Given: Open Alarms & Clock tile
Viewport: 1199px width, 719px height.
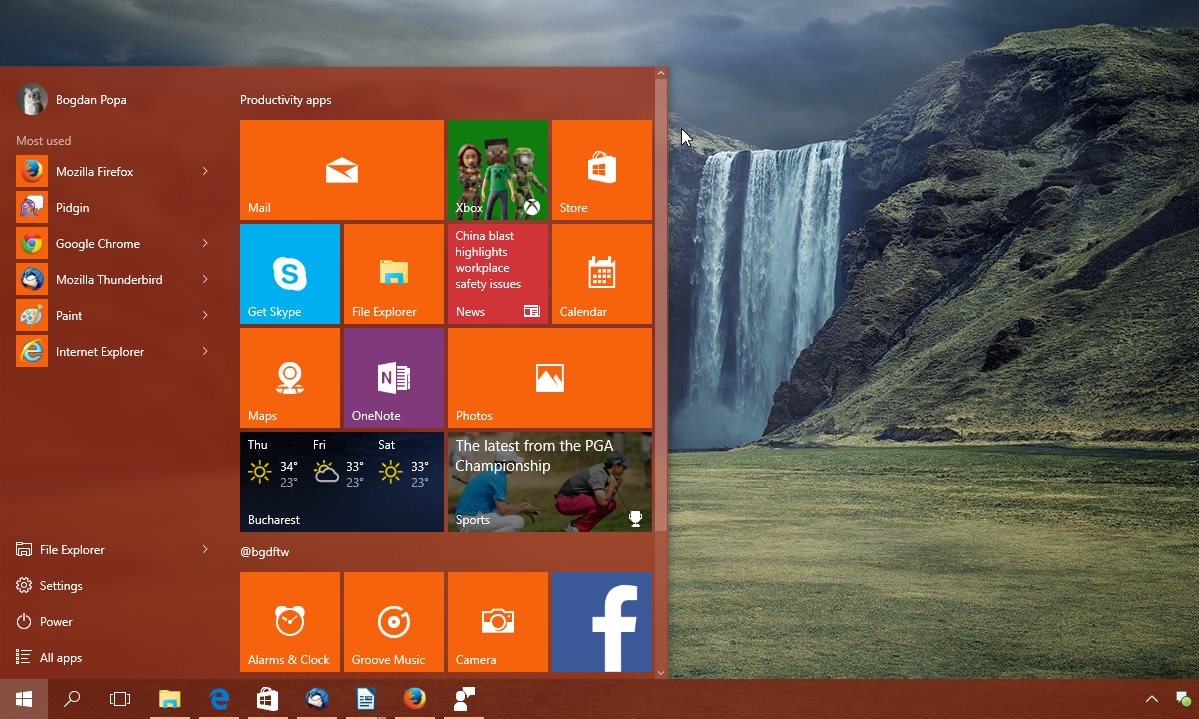Looking at the screenshot, I should point(290,622).
